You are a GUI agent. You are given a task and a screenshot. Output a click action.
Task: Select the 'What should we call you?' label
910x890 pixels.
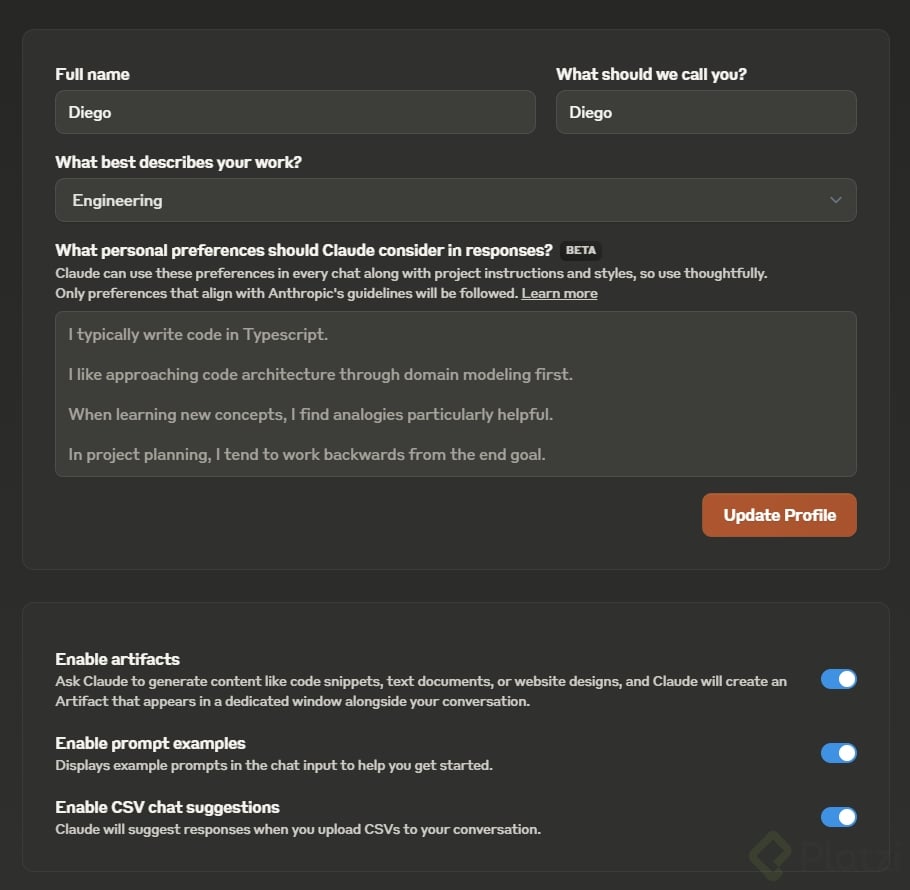(651, 74)
